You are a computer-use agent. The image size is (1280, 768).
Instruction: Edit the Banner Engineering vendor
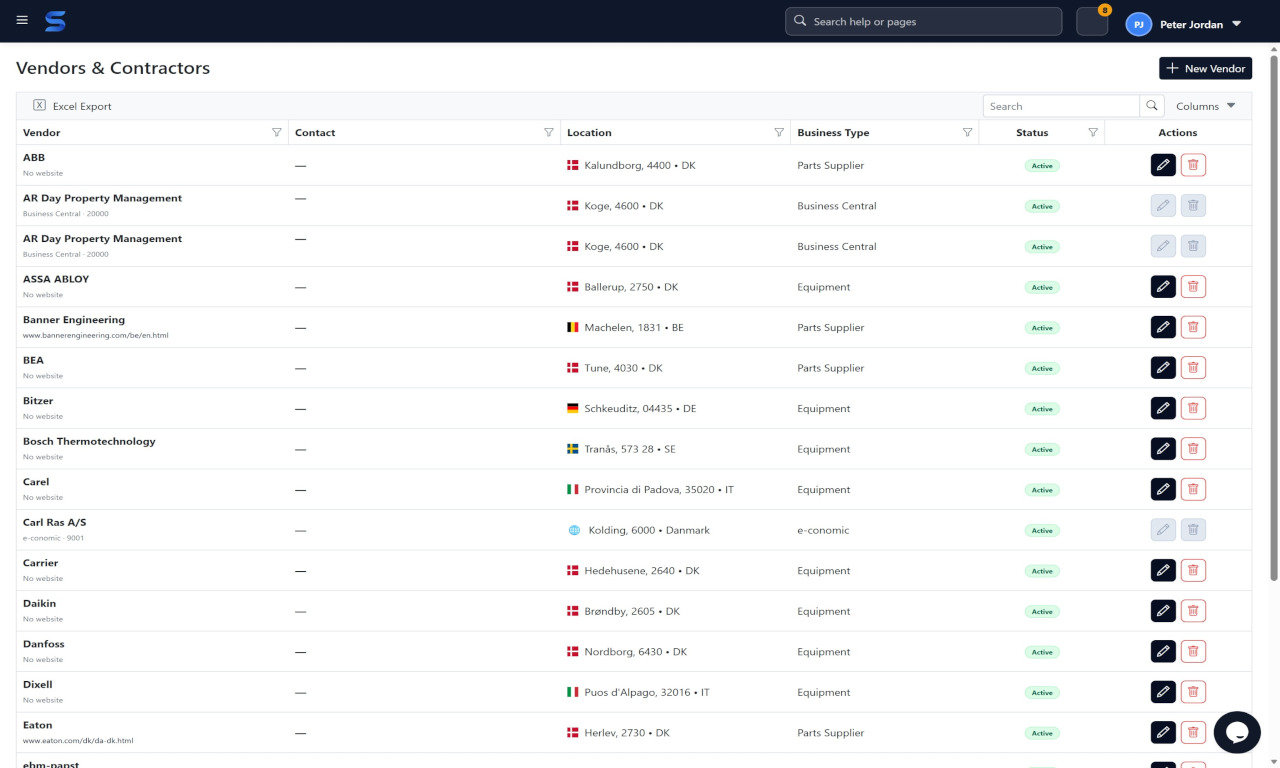[1163, 327]
